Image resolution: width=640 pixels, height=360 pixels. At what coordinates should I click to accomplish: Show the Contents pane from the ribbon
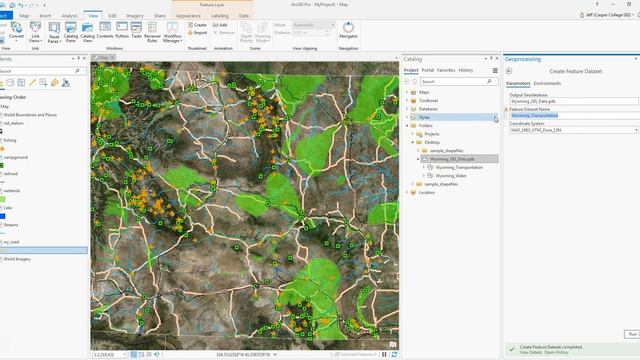click(x=105, y=31)
